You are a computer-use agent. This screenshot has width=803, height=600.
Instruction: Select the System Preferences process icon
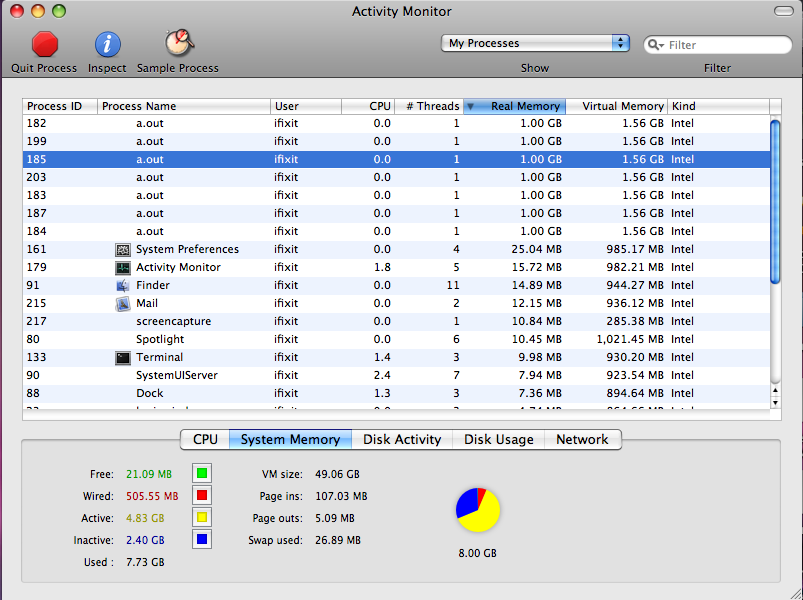[123, 249]
